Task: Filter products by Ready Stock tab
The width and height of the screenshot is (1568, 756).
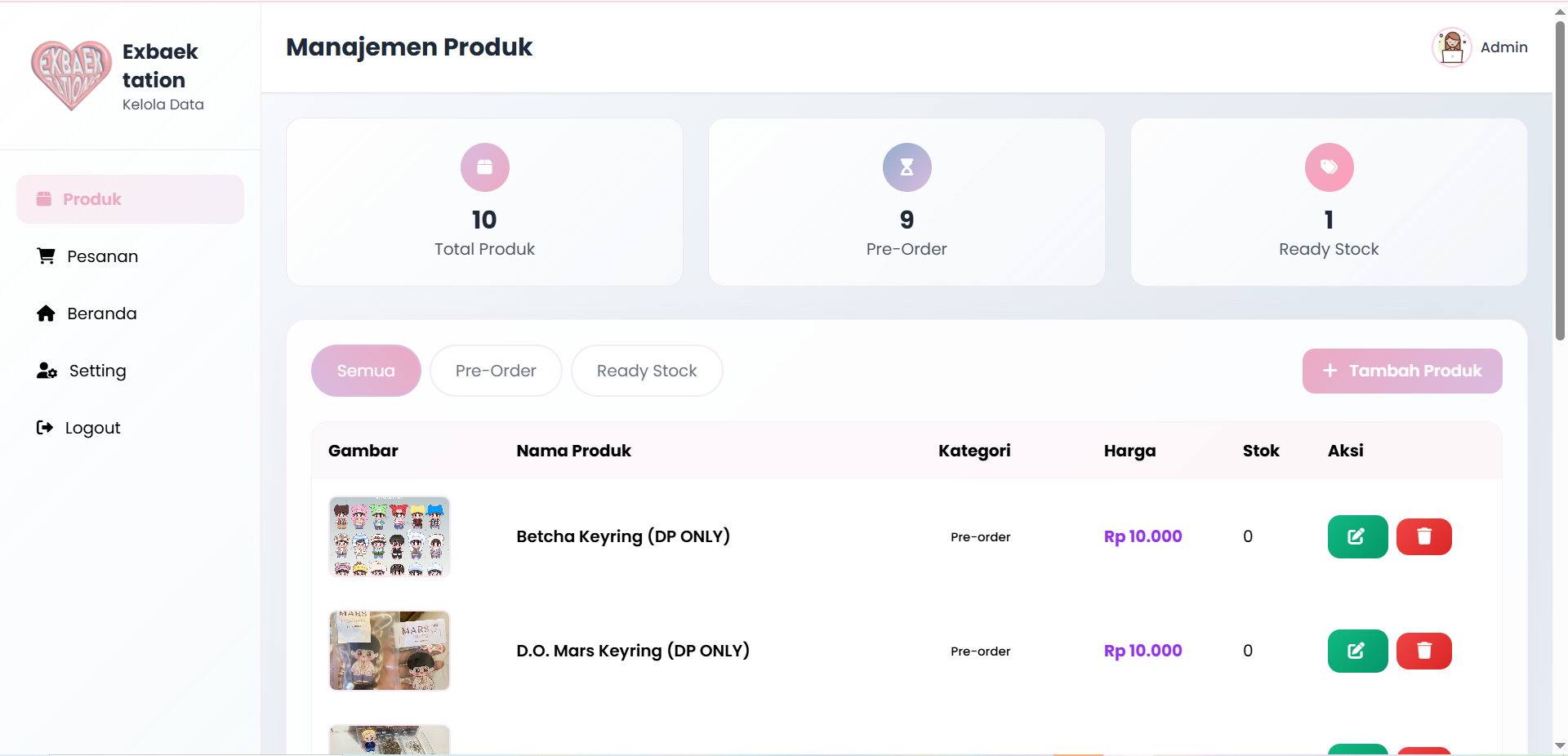Action: pos(646,371)
